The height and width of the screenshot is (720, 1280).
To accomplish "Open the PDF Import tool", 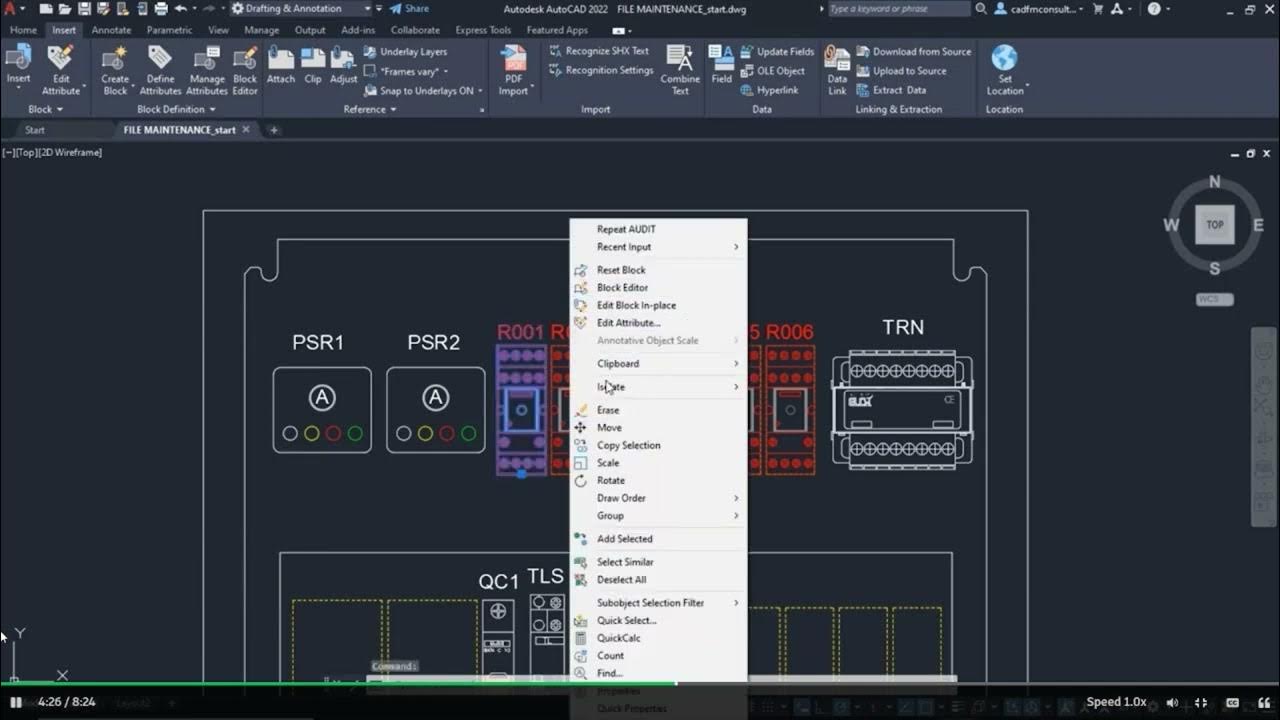I will point(513,70).
